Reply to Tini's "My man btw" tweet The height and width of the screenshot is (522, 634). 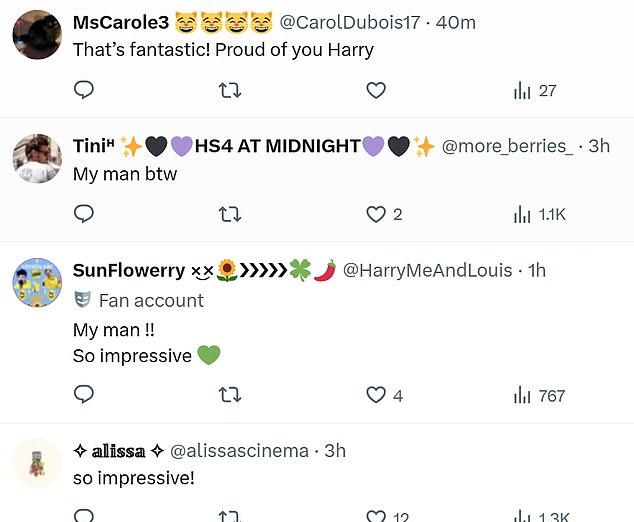(x=85, y=214)
